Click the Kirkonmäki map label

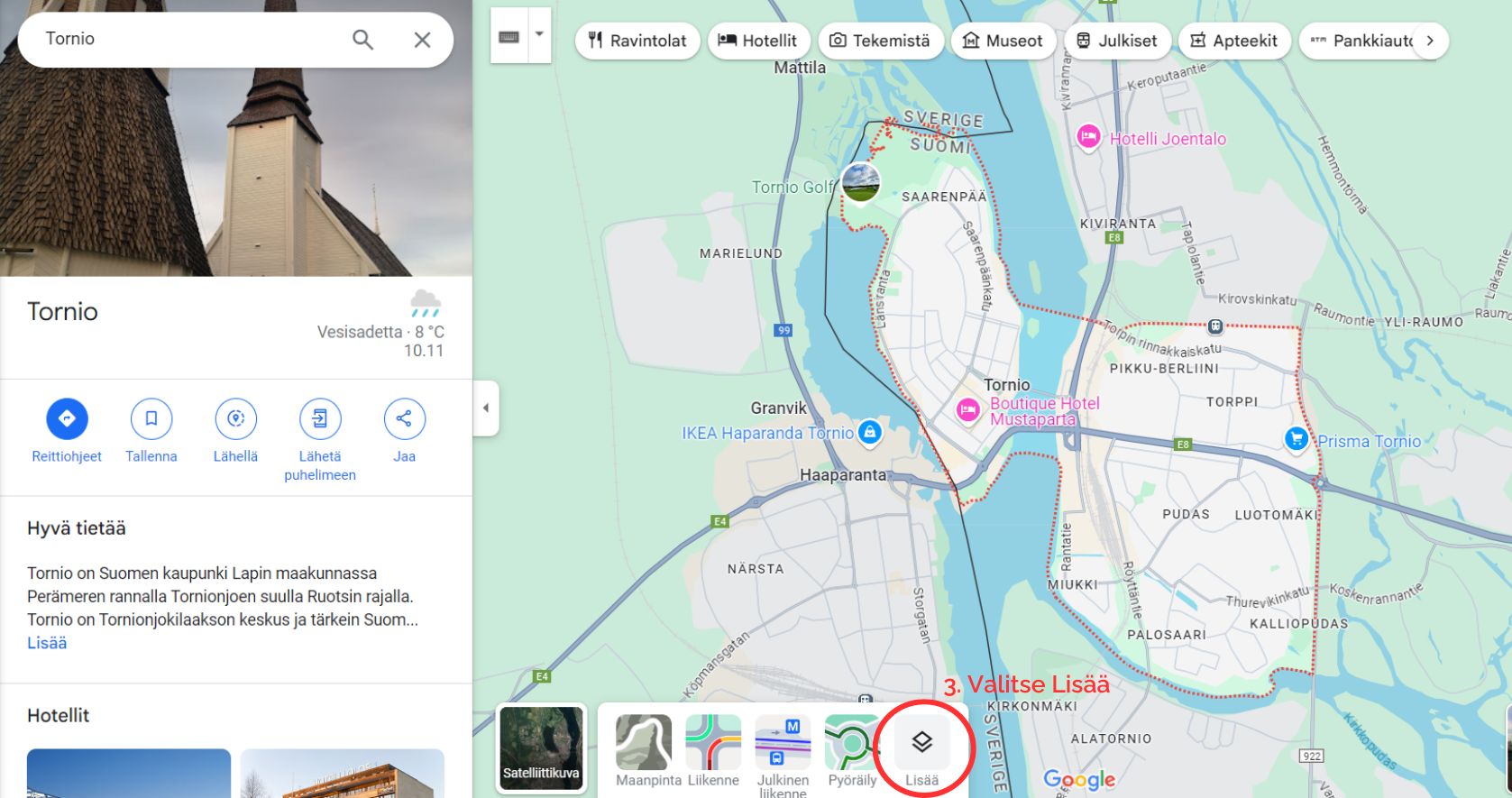[x=1032, y=706]
